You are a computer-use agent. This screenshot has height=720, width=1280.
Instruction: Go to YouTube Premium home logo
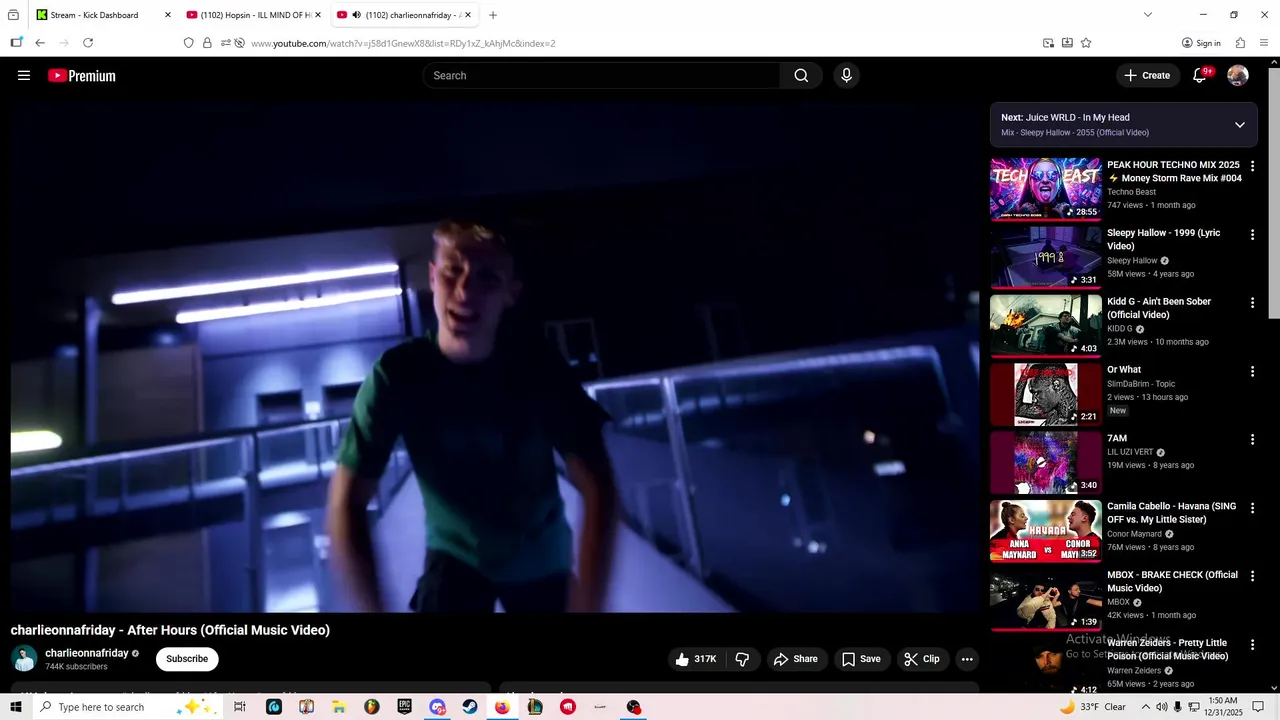pyautogui.click(x=82, y=76)
